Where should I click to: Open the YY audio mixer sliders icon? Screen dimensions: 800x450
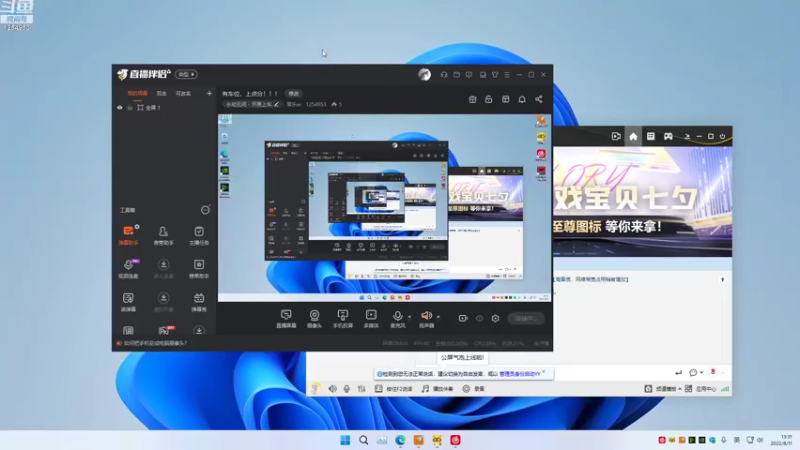(x=362, y=389)
